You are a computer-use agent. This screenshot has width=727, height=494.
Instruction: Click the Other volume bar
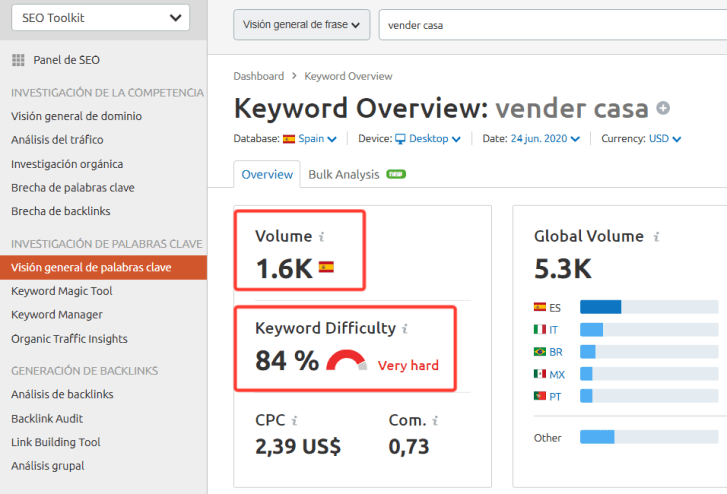(x=649, y=436)
